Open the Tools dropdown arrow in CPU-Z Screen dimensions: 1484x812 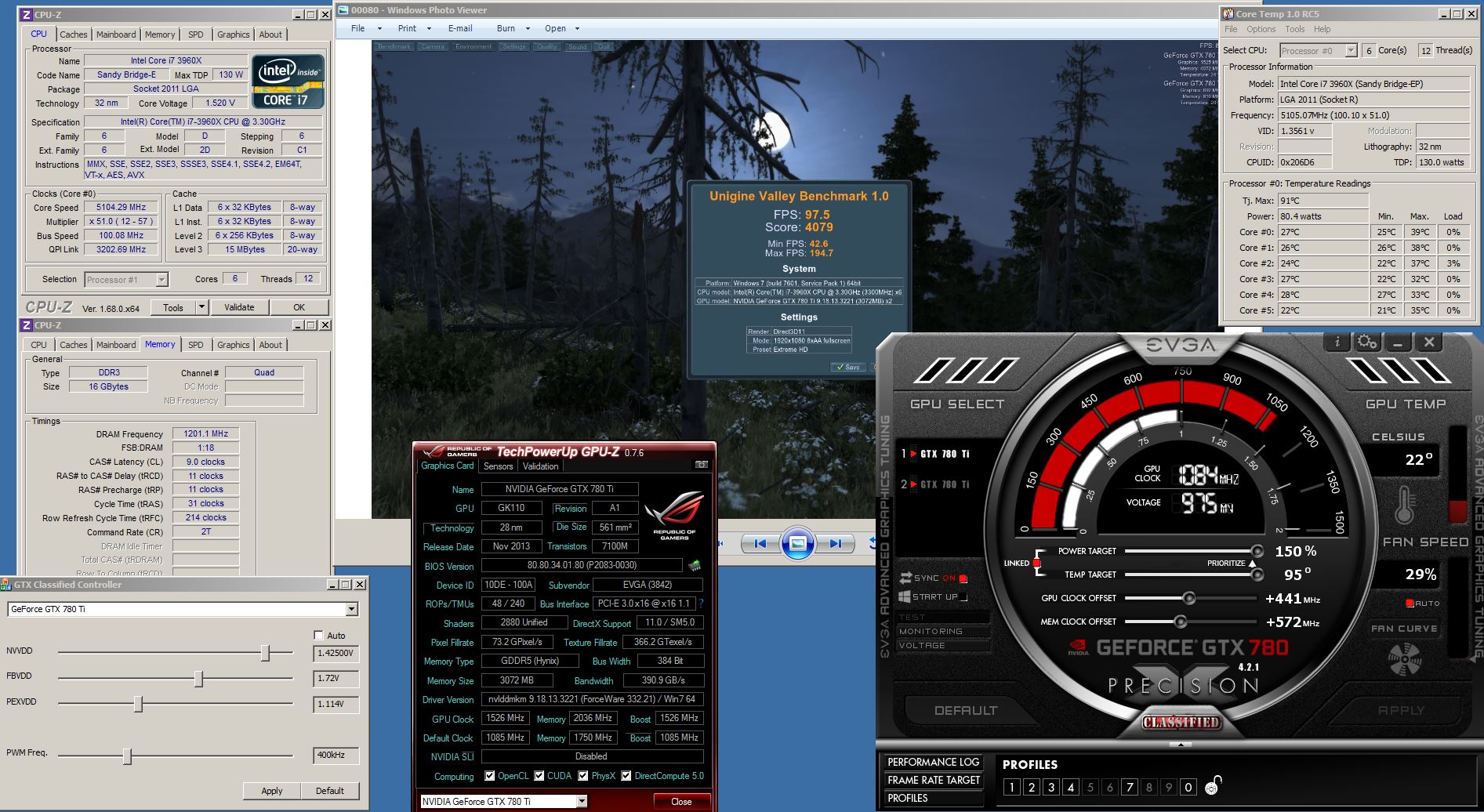[x=201, y=307]
